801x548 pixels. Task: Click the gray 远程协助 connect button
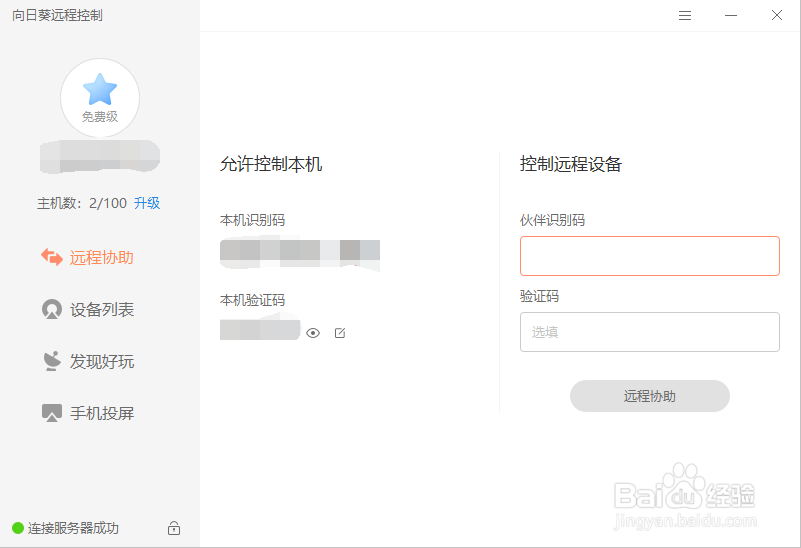[649, 396]
